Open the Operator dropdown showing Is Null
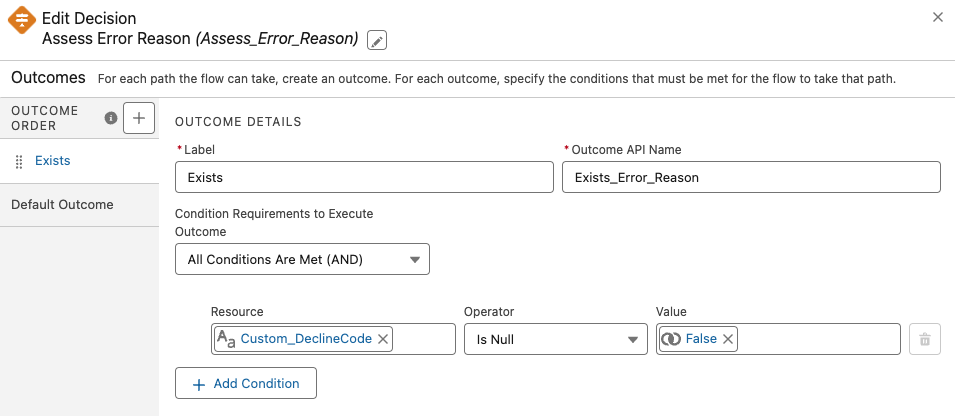 pos(555,339)
